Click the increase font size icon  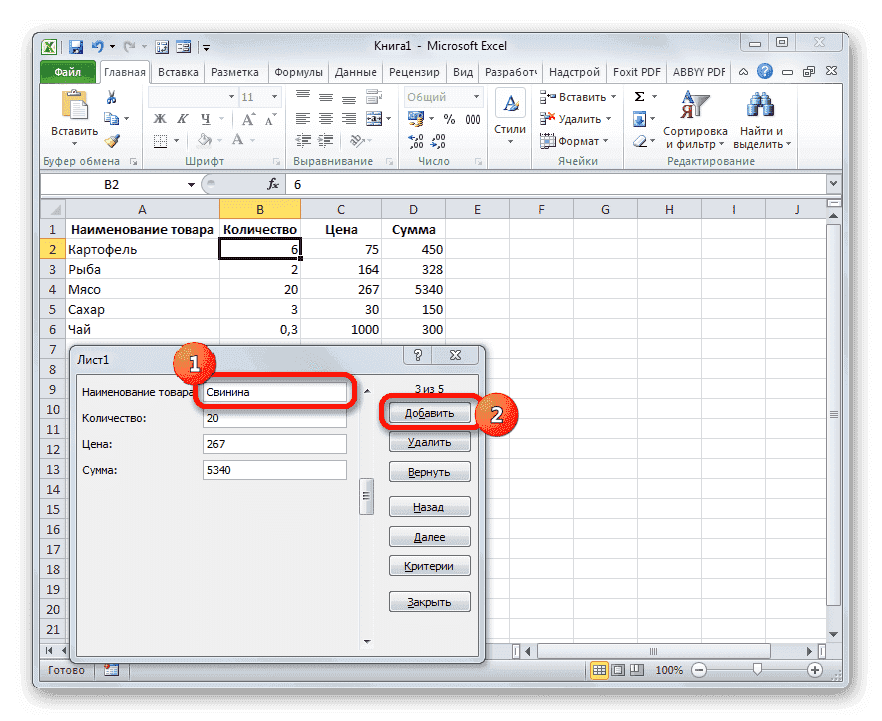point(248,118)
